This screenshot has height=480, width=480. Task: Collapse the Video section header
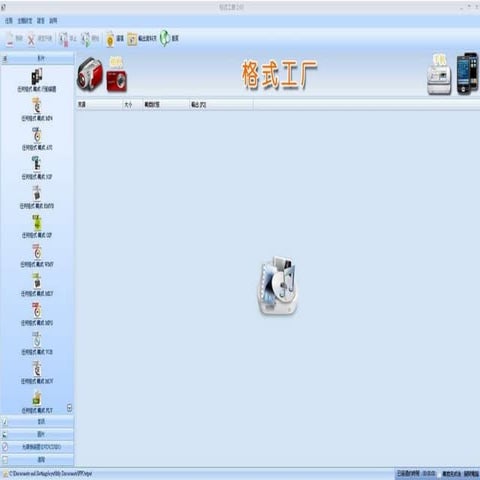pos(37,58)
